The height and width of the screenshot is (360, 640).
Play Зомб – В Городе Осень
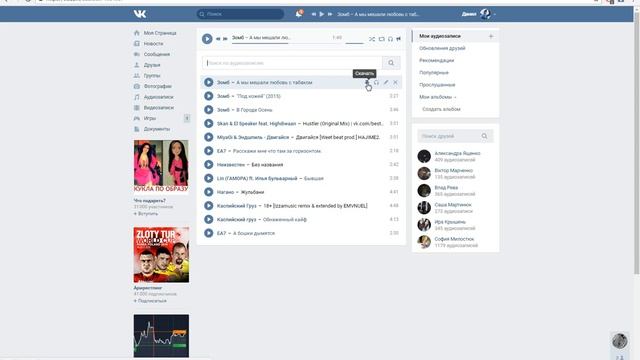tap(209, 110)
